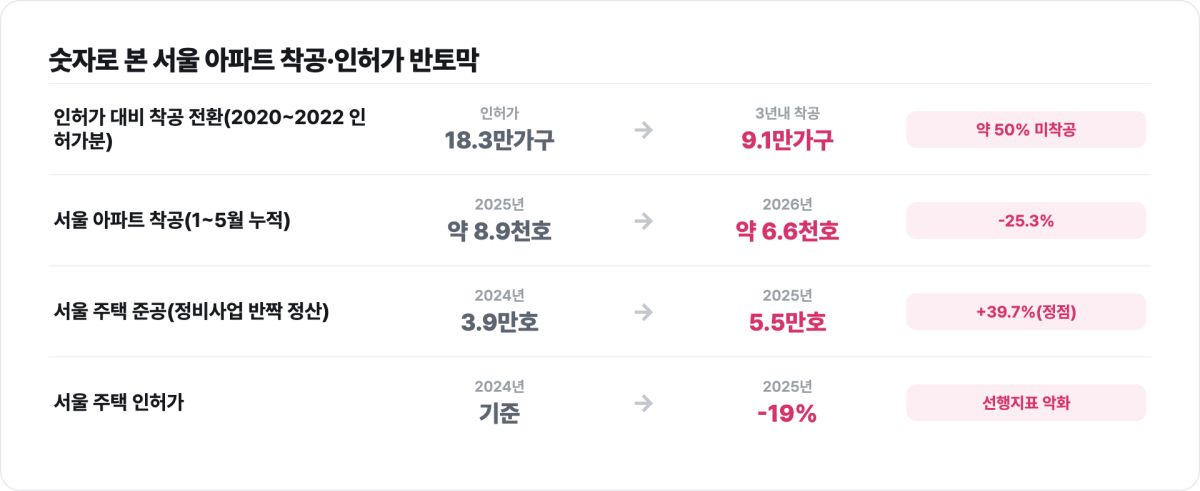The width and height of the screenshot is (1200, 491).
Task: Click the 선행지표 악화 badge
Action: click(x=1026, y=403)
